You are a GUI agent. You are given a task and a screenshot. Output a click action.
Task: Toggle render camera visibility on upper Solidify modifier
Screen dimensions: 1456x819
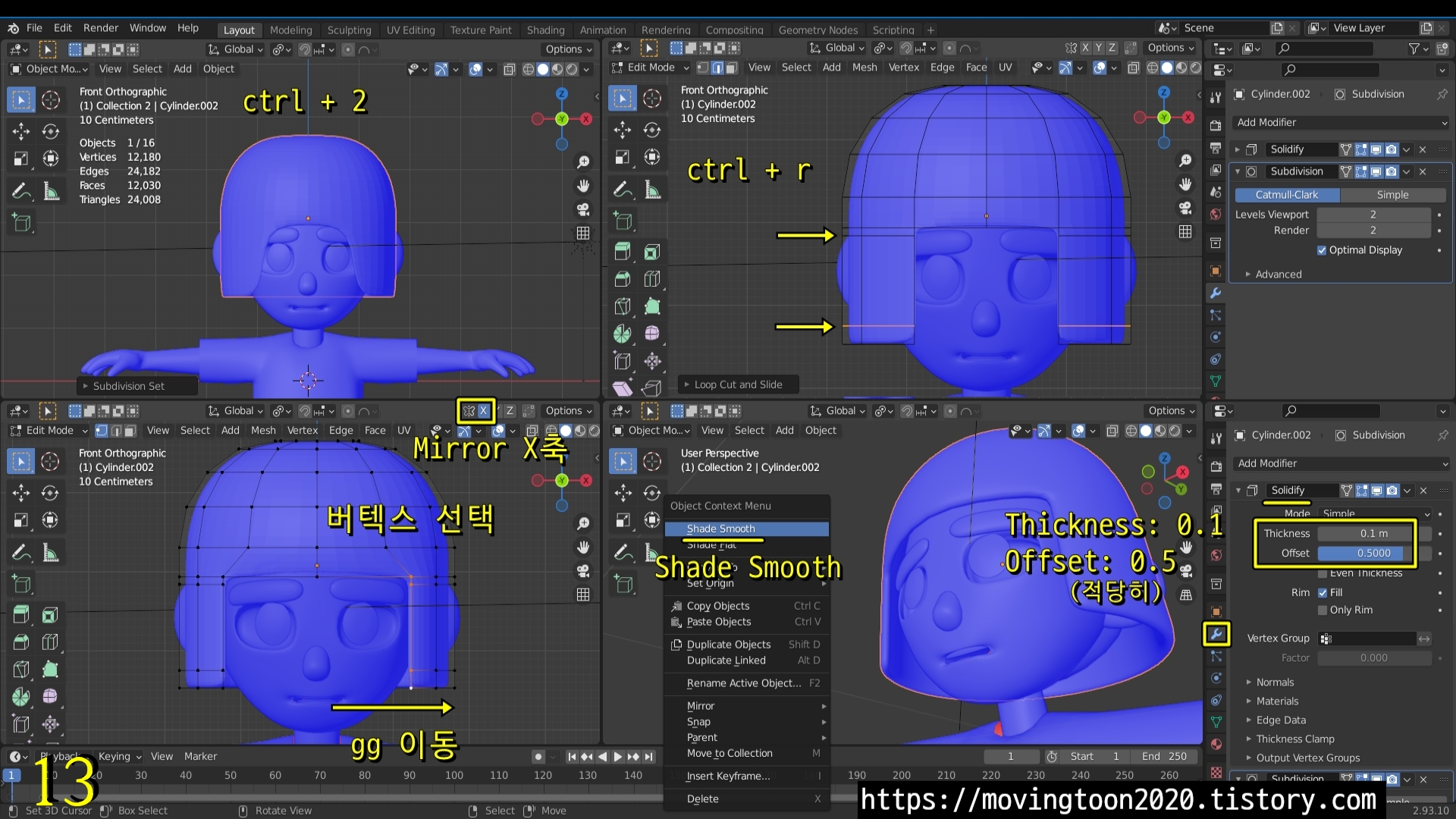click(1391, 149)
